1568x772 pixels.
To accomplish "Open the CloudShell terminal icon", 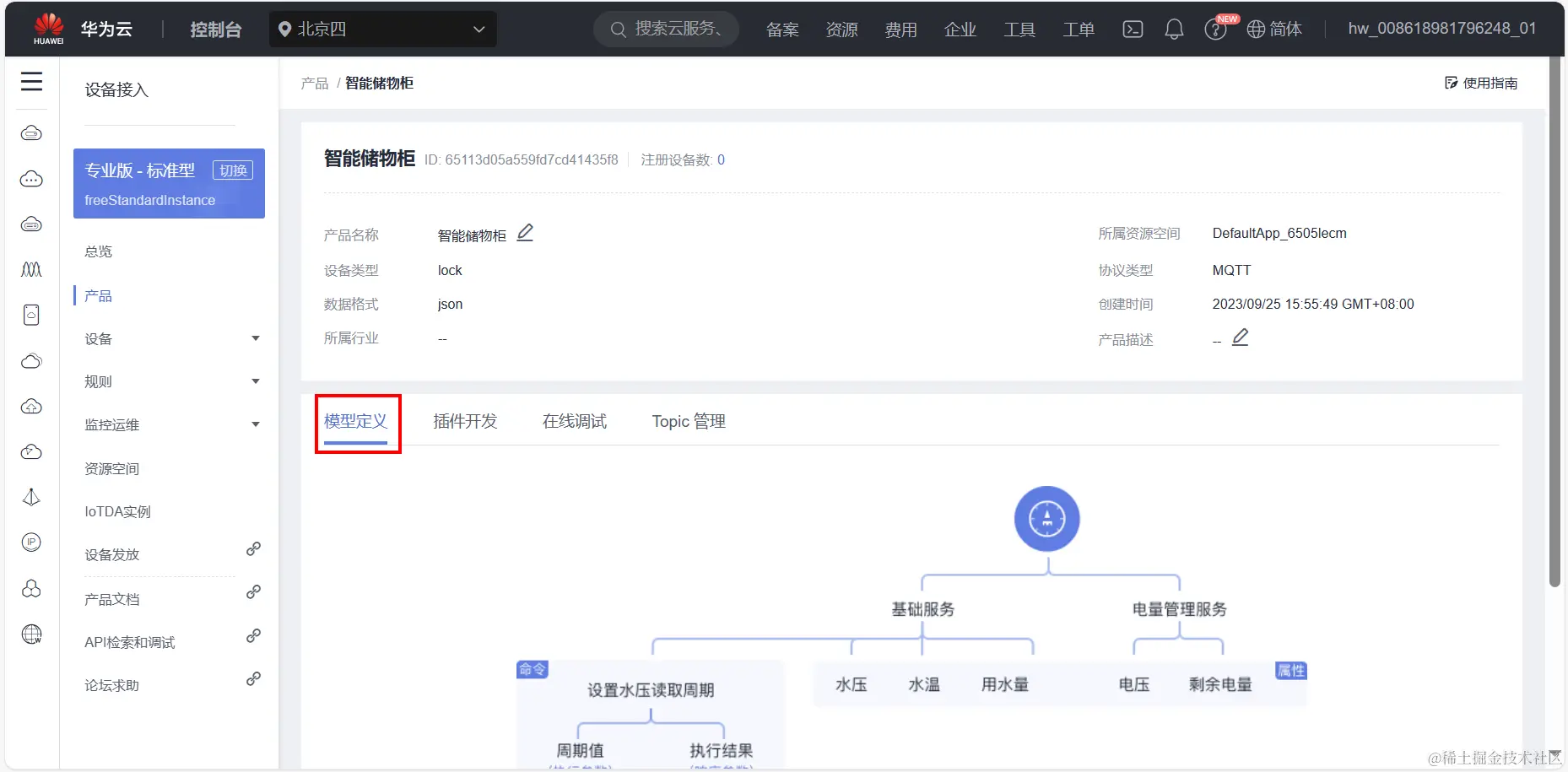I will point(1133,30).
